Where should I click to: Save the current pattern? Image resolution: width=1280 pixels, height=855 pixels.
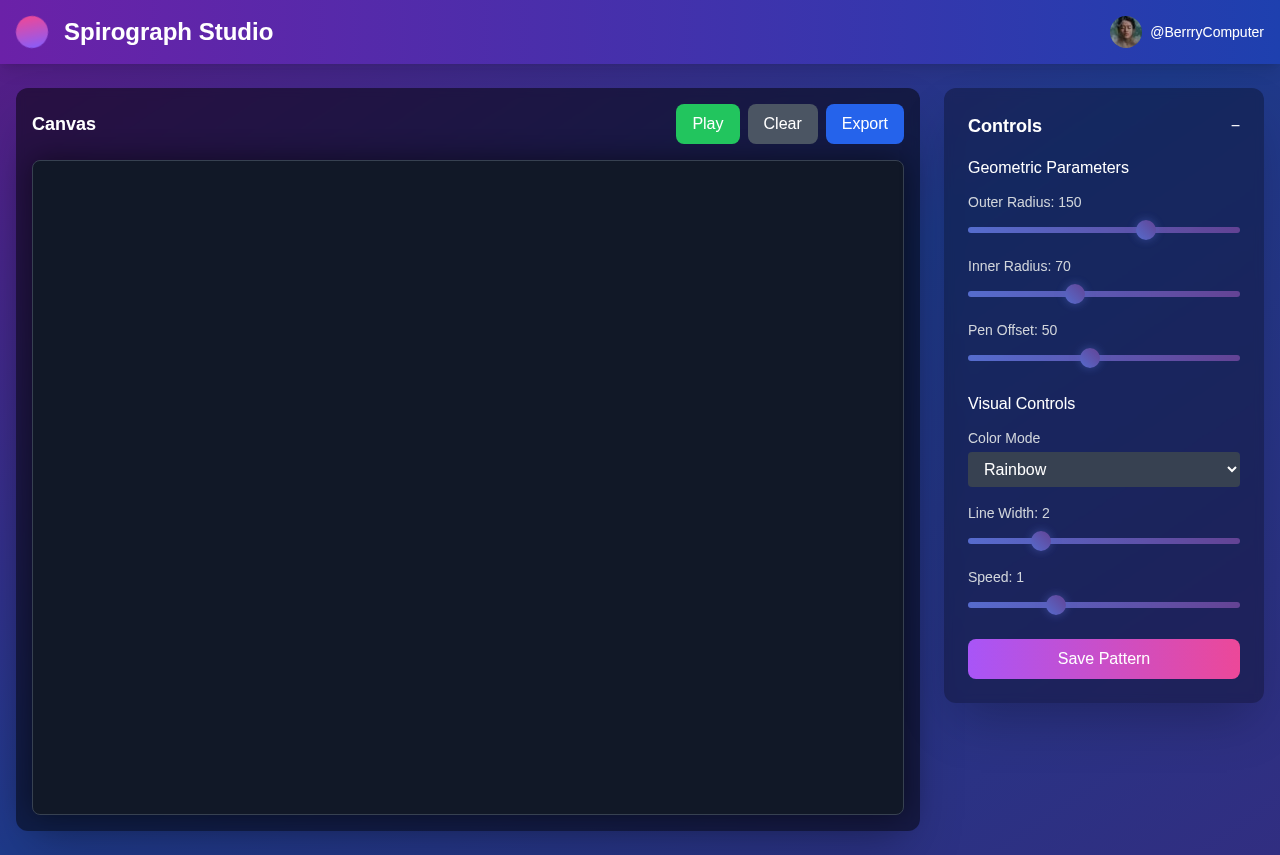pyautogui.click(x=1103, y=659)
